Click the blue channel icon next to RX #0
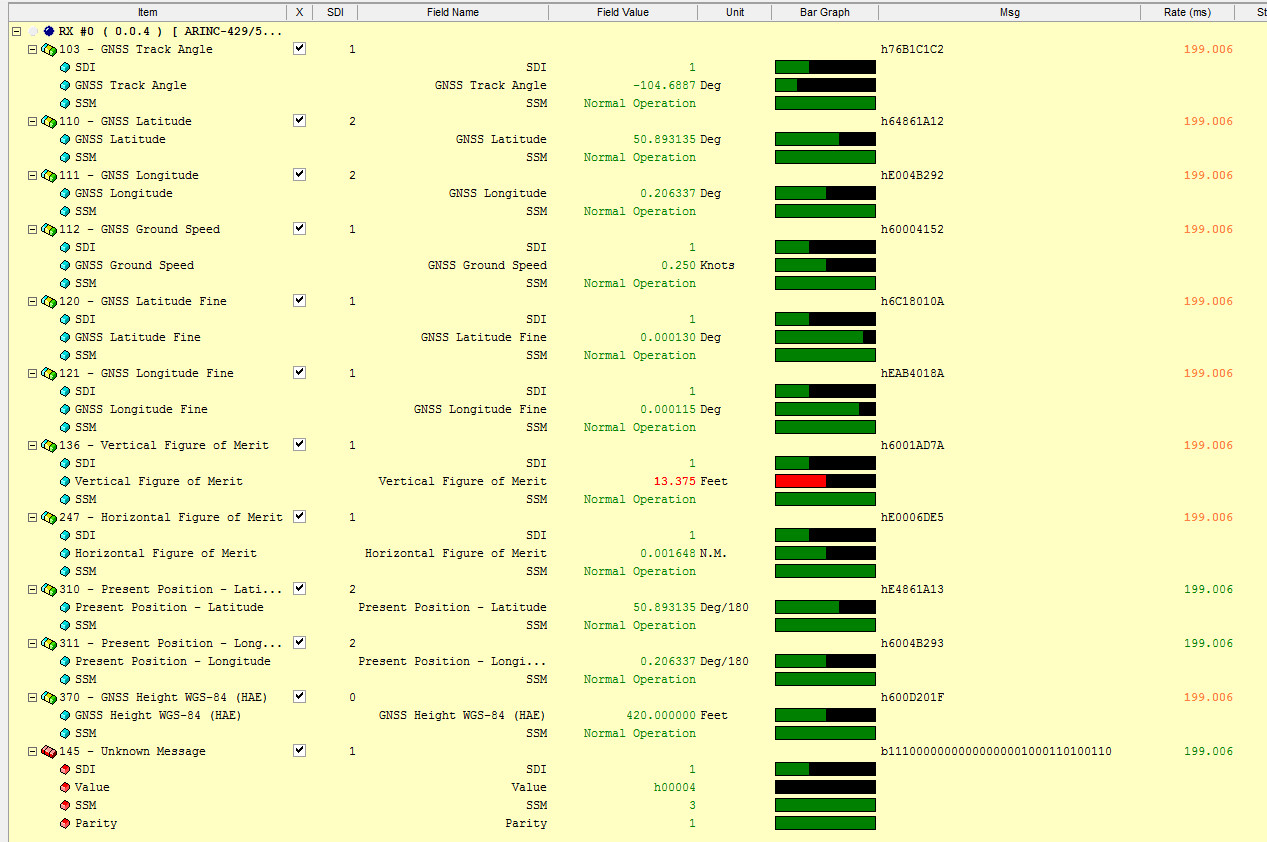The width and height of the screenshot is (1267, 842). [x=49, y=31]
